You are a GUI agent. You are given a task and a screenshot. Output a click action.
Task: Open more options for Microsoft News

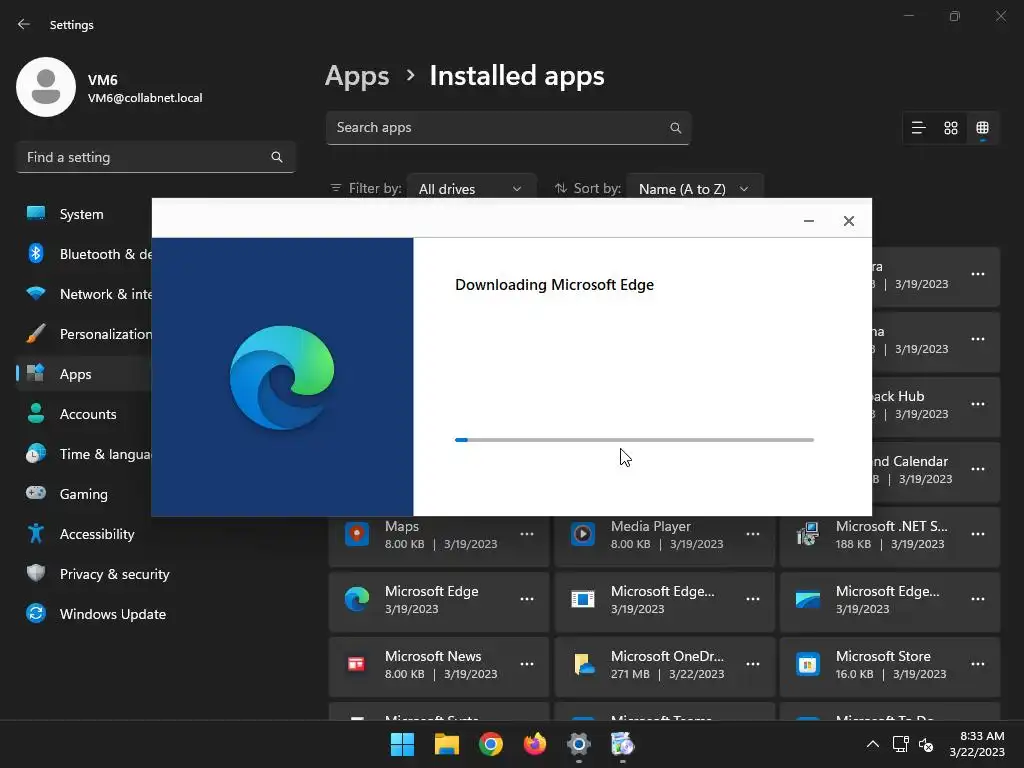pyautogui.click(x=527, y=664)
